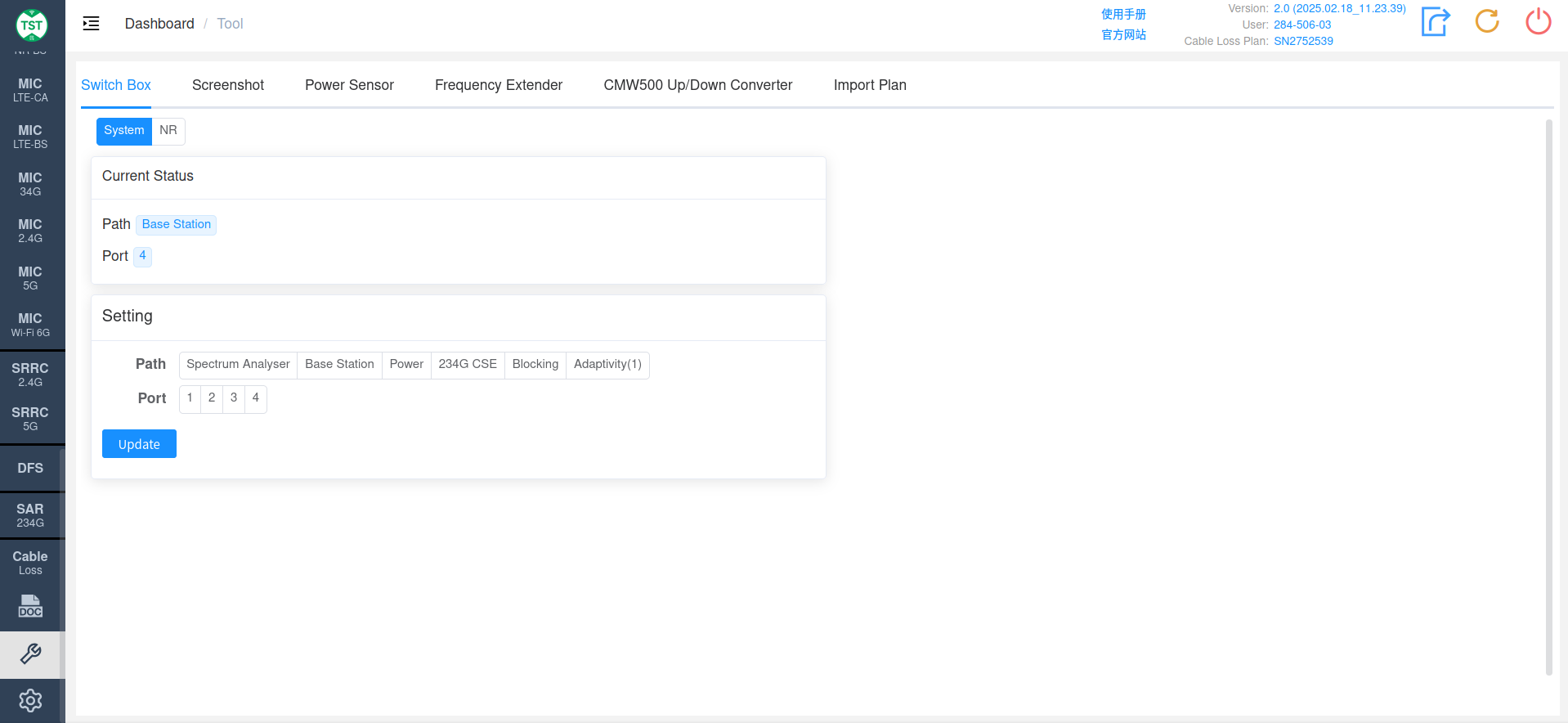Select port 4 in Setting
Screen dimensions: 1568x723
click(x=256, y=398)
